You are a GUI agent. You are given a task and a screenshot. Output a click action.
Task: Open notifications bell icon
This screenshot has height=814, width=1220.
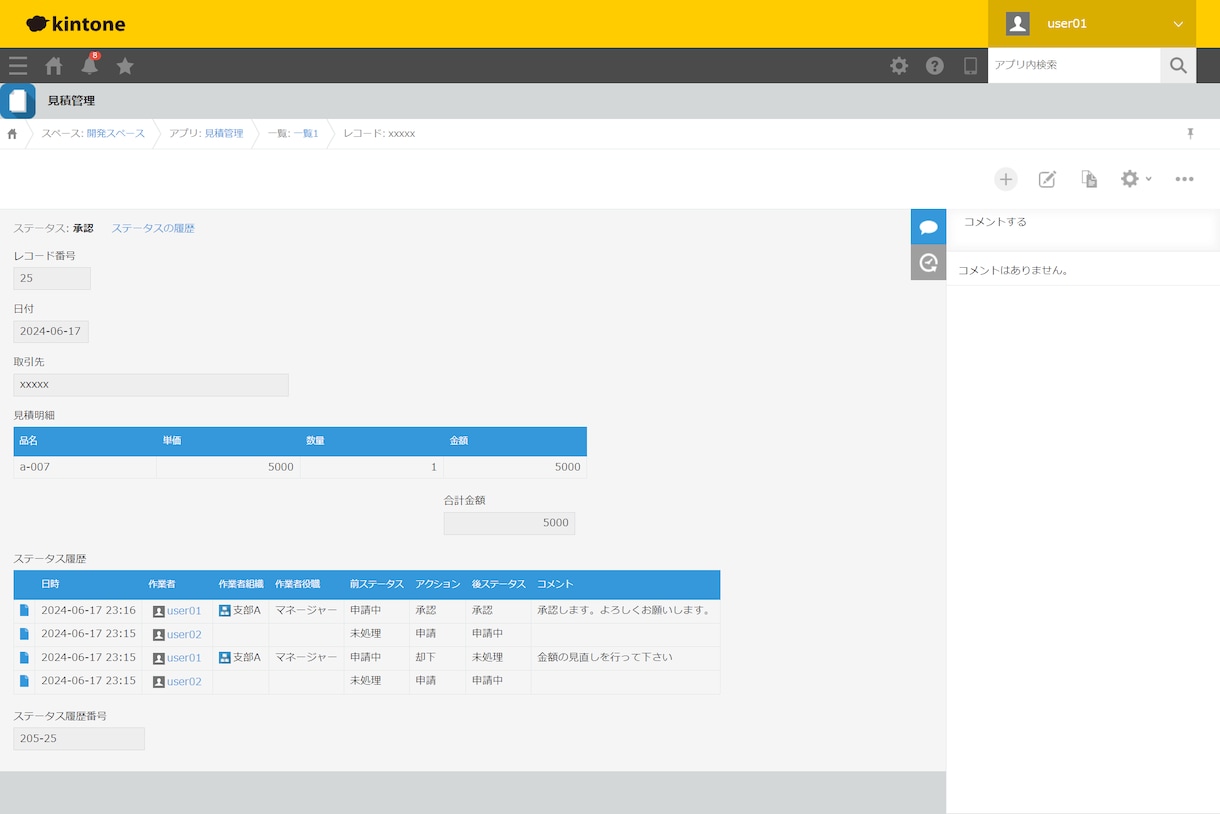[x=90, y=66]
